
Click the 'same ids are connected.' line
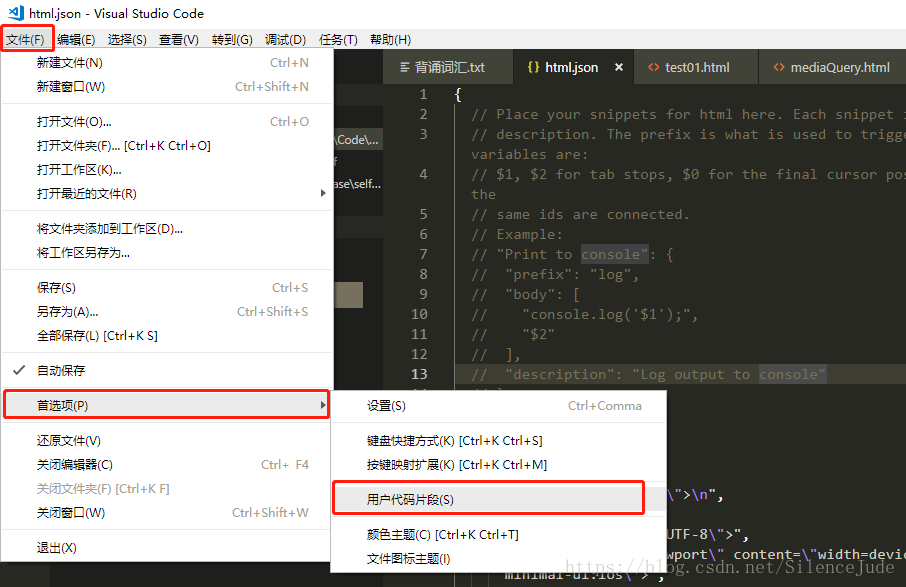tap(580, 214)
